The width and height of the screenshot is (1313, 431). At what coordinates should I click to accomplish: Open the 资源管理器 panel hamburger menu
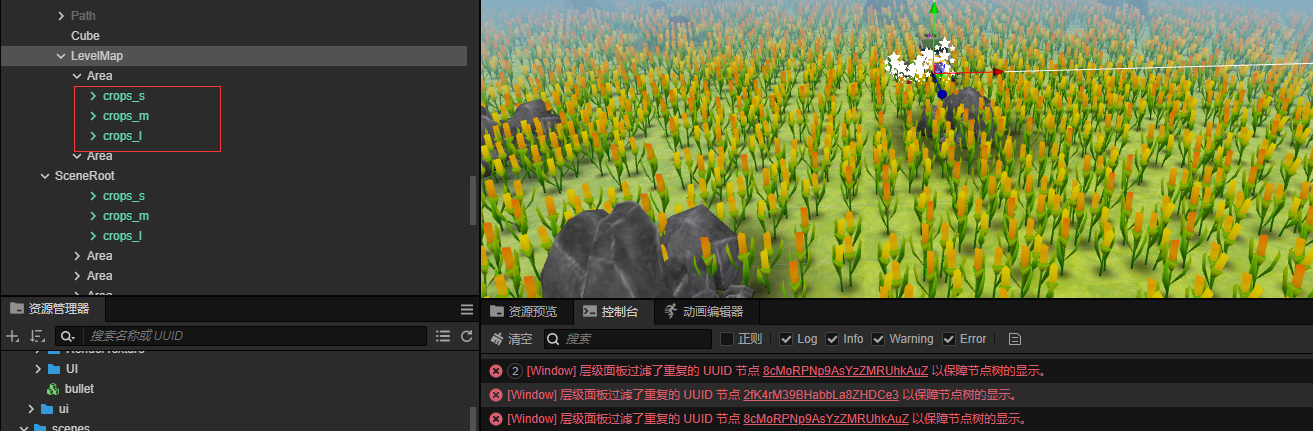pyautogui.click(x=466, y=309)
